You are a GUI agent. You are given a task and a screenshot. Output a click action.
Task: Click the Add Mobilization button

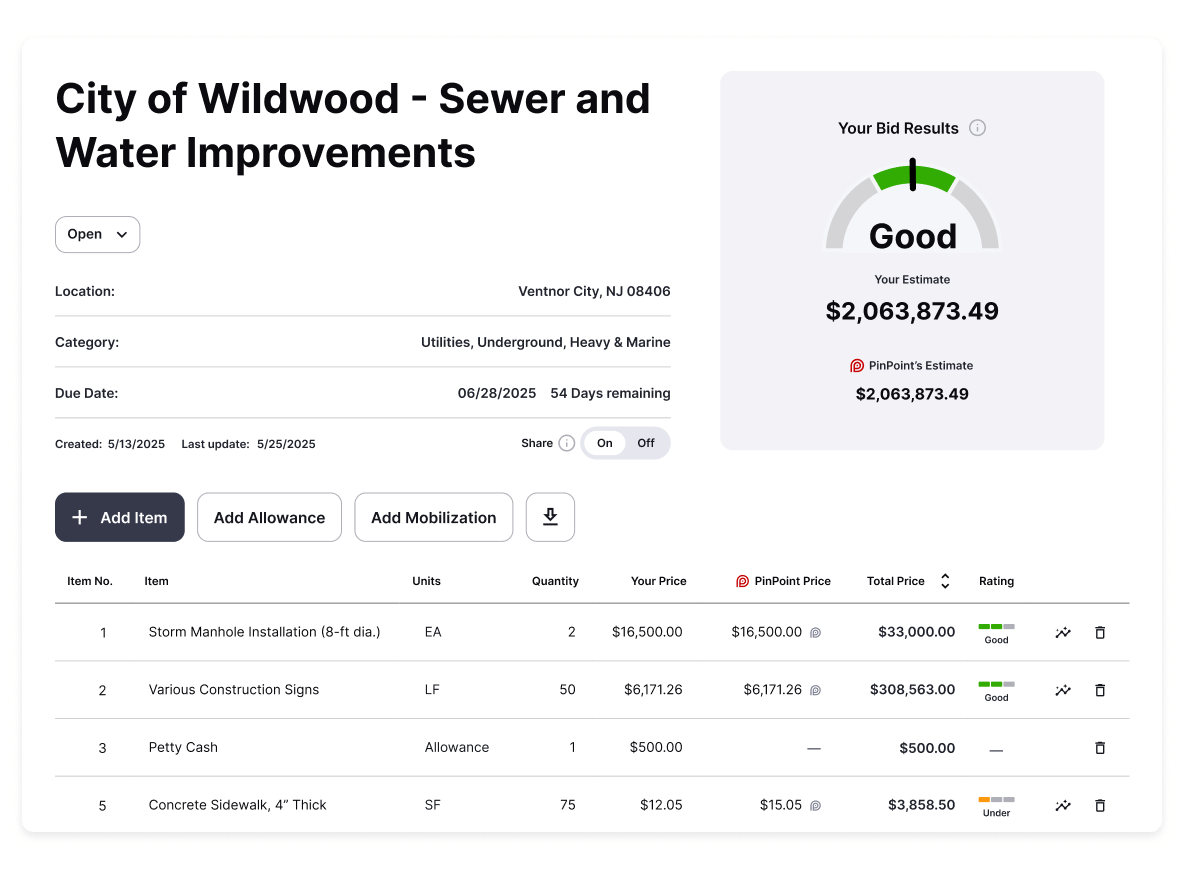[433, 517]
